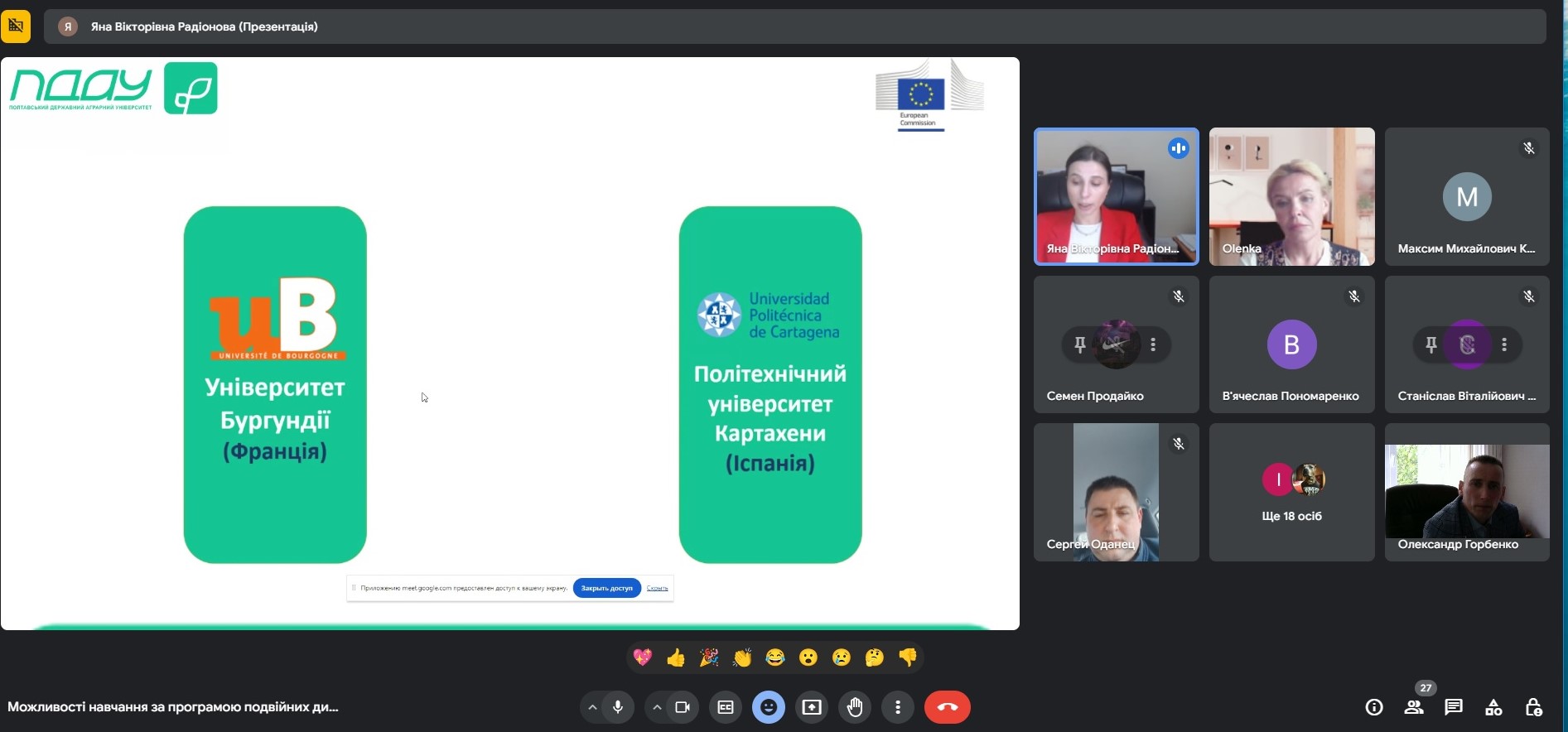This screenshot has width=1568, height=732.
Task: Send the sparkling heart reaction
Action: 643,657
